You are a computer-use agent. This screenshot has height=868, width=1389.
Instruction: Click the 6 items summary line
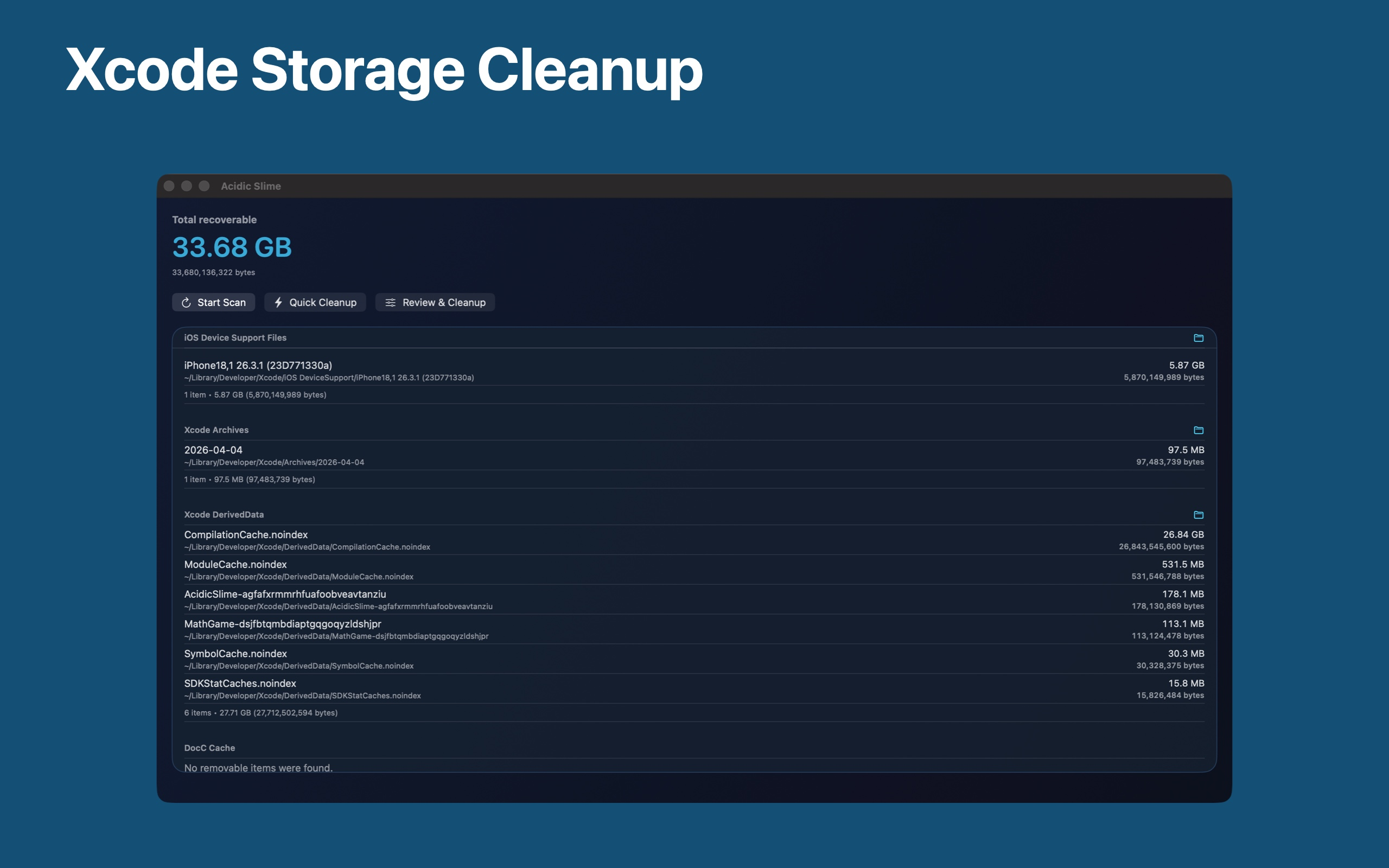click(260, 713)
